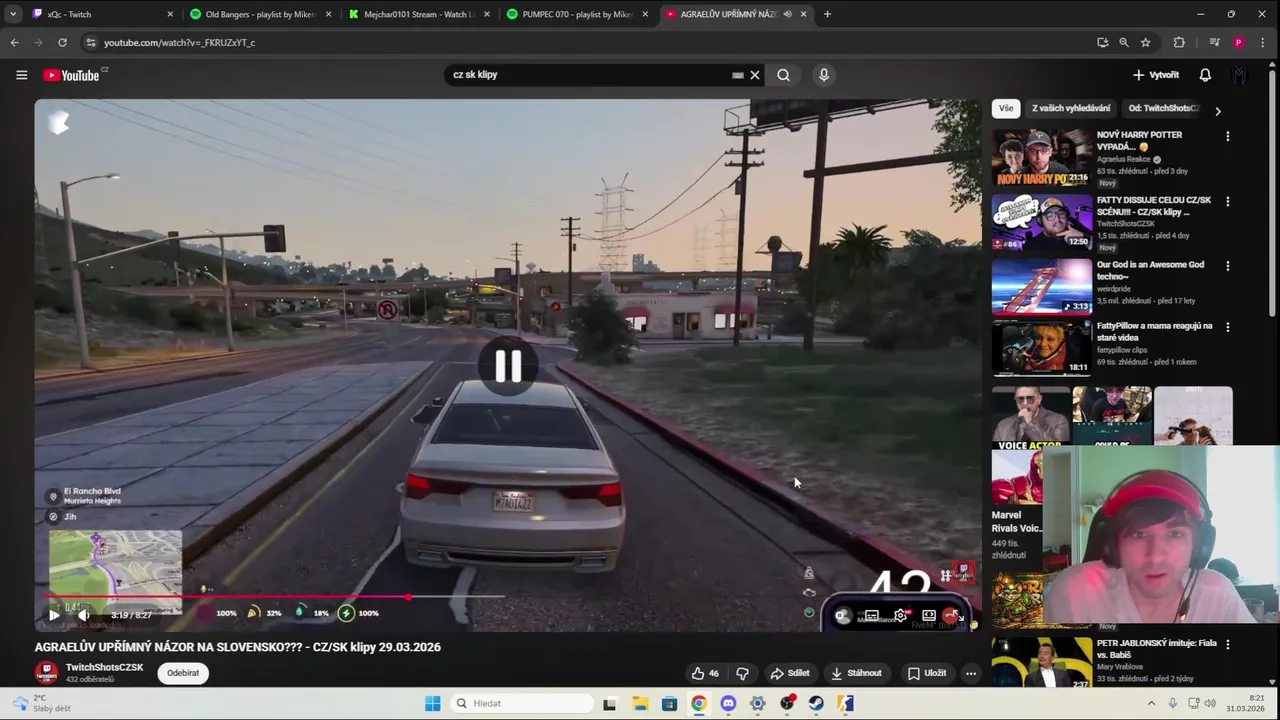Share the video via Sdílet
This screenshot has width=1280, height=720.
click(790, 673)
